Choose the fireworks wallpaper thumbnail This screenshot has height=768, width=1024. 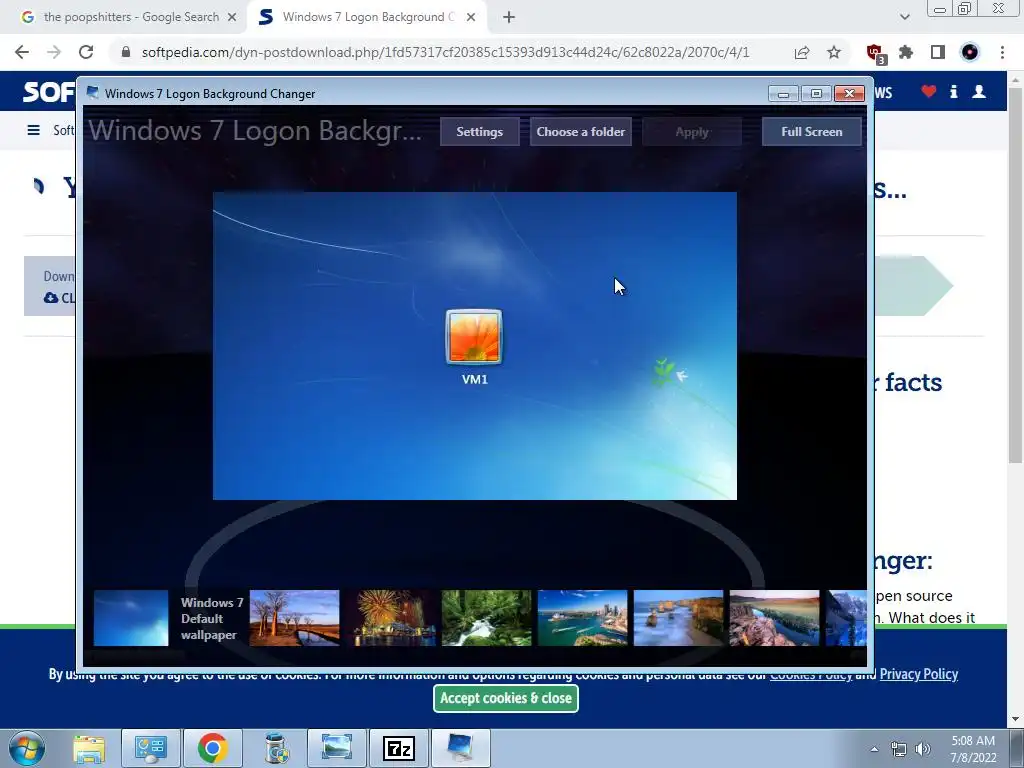(x=391, y=618)
